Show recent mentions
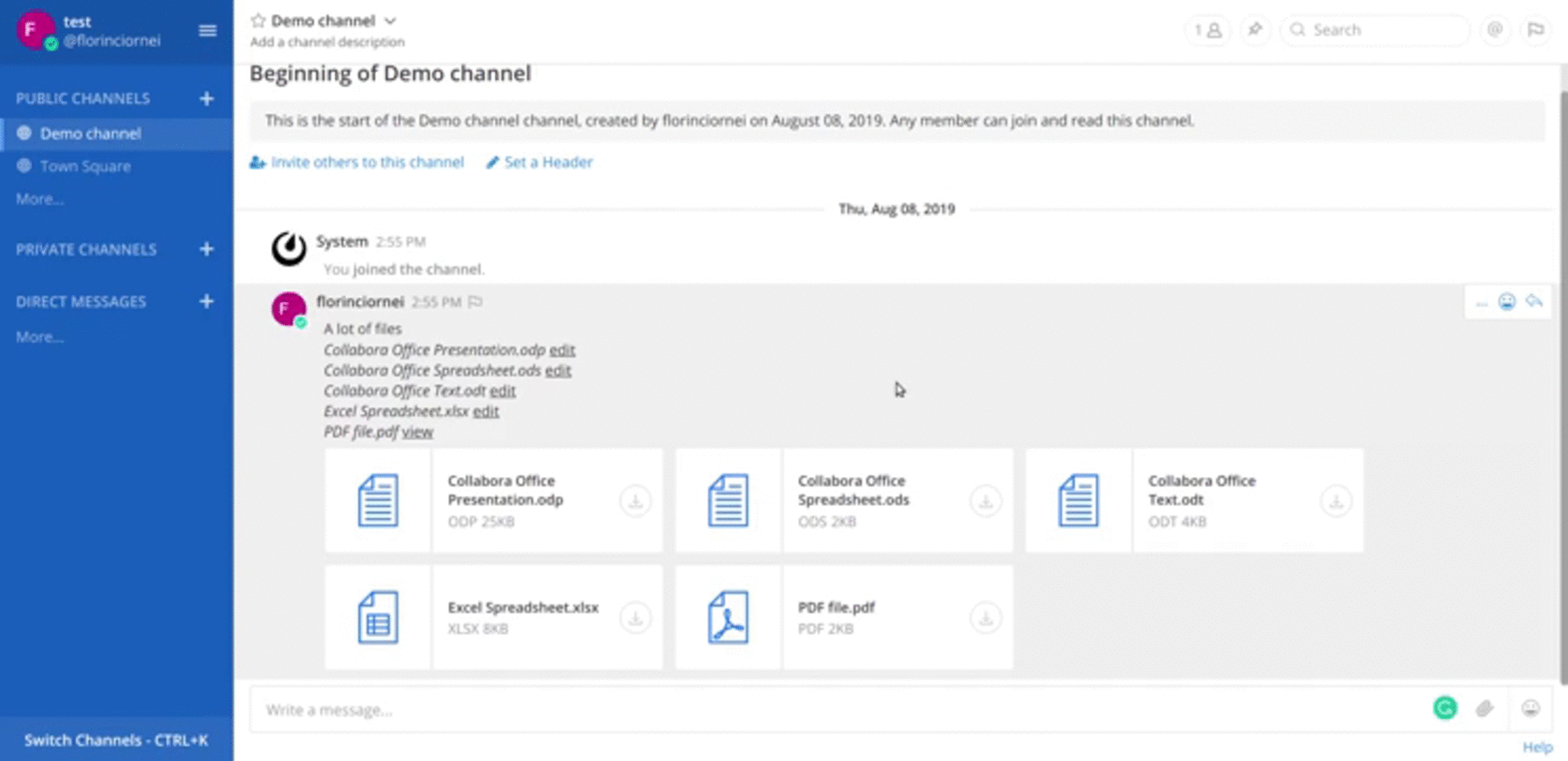The height and width of the screenshot is (761, 1568). click(x=1494, y=30)
